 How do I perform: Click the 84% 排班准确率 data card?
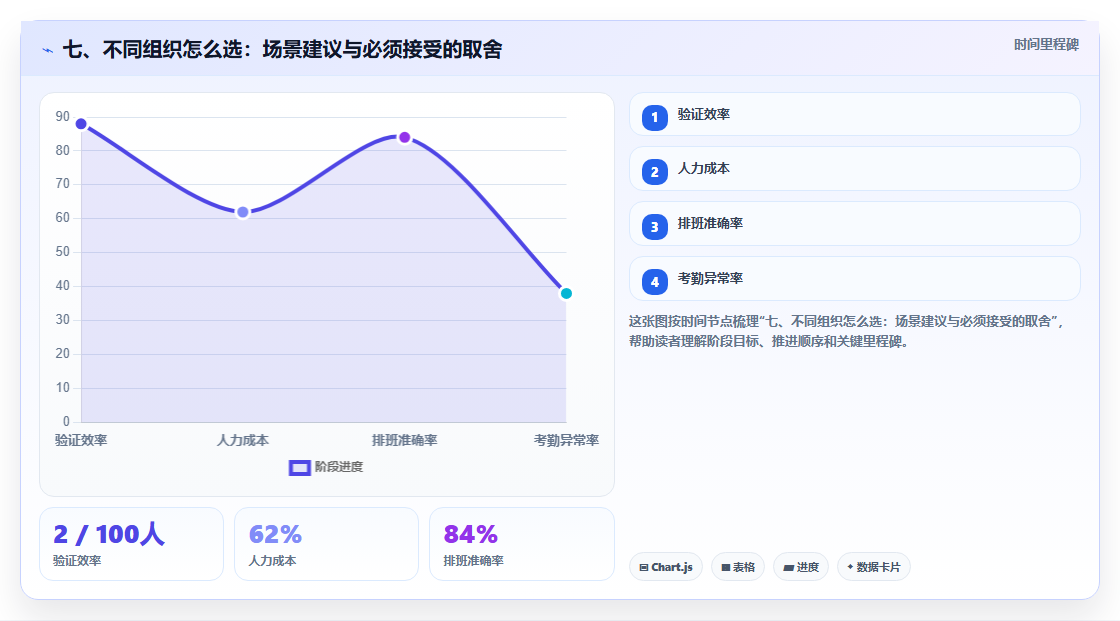pos(521,544)
